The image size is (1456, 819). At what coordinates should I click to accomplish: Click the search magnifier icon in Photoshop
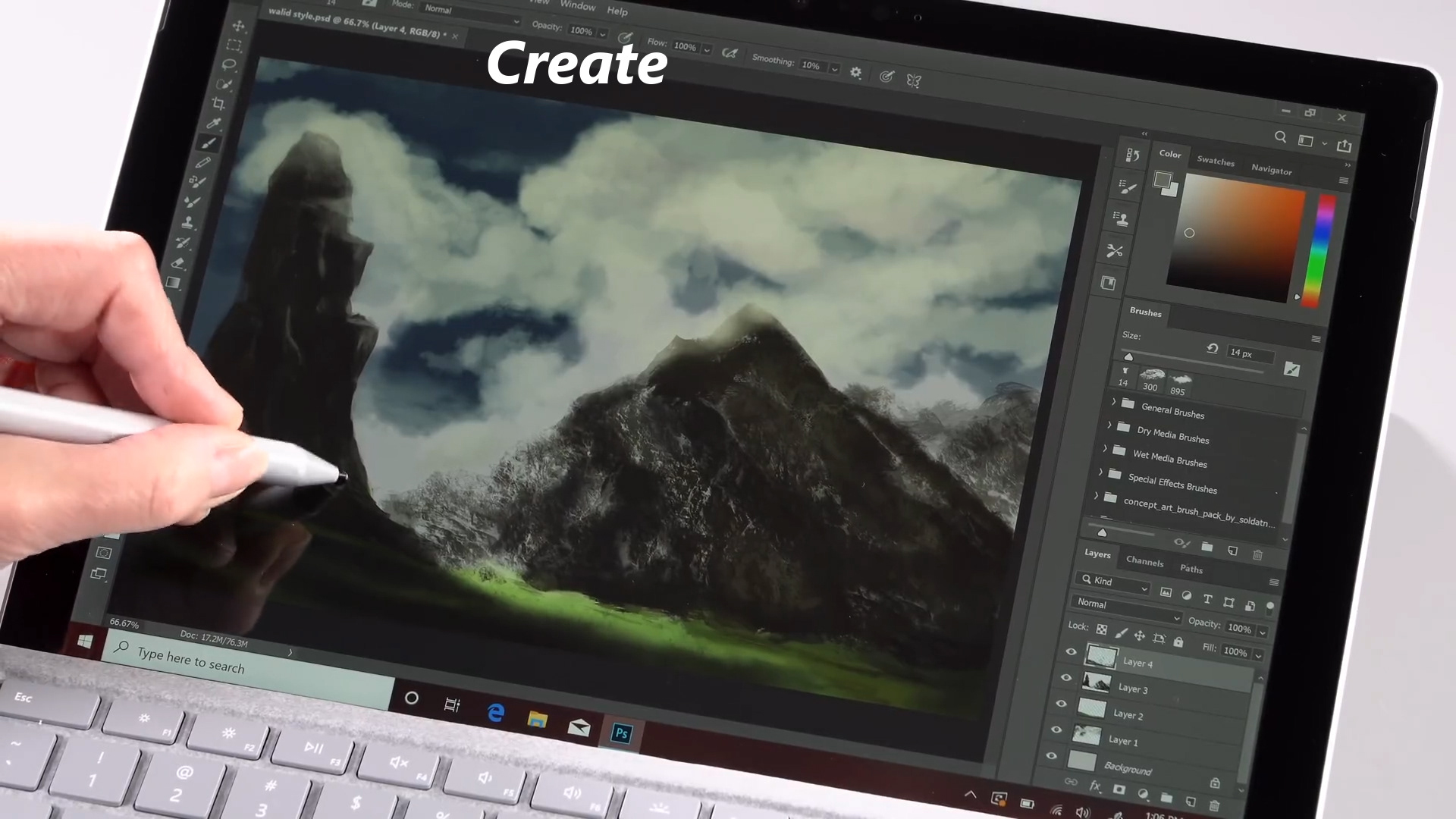click(x=1280, y=137)
